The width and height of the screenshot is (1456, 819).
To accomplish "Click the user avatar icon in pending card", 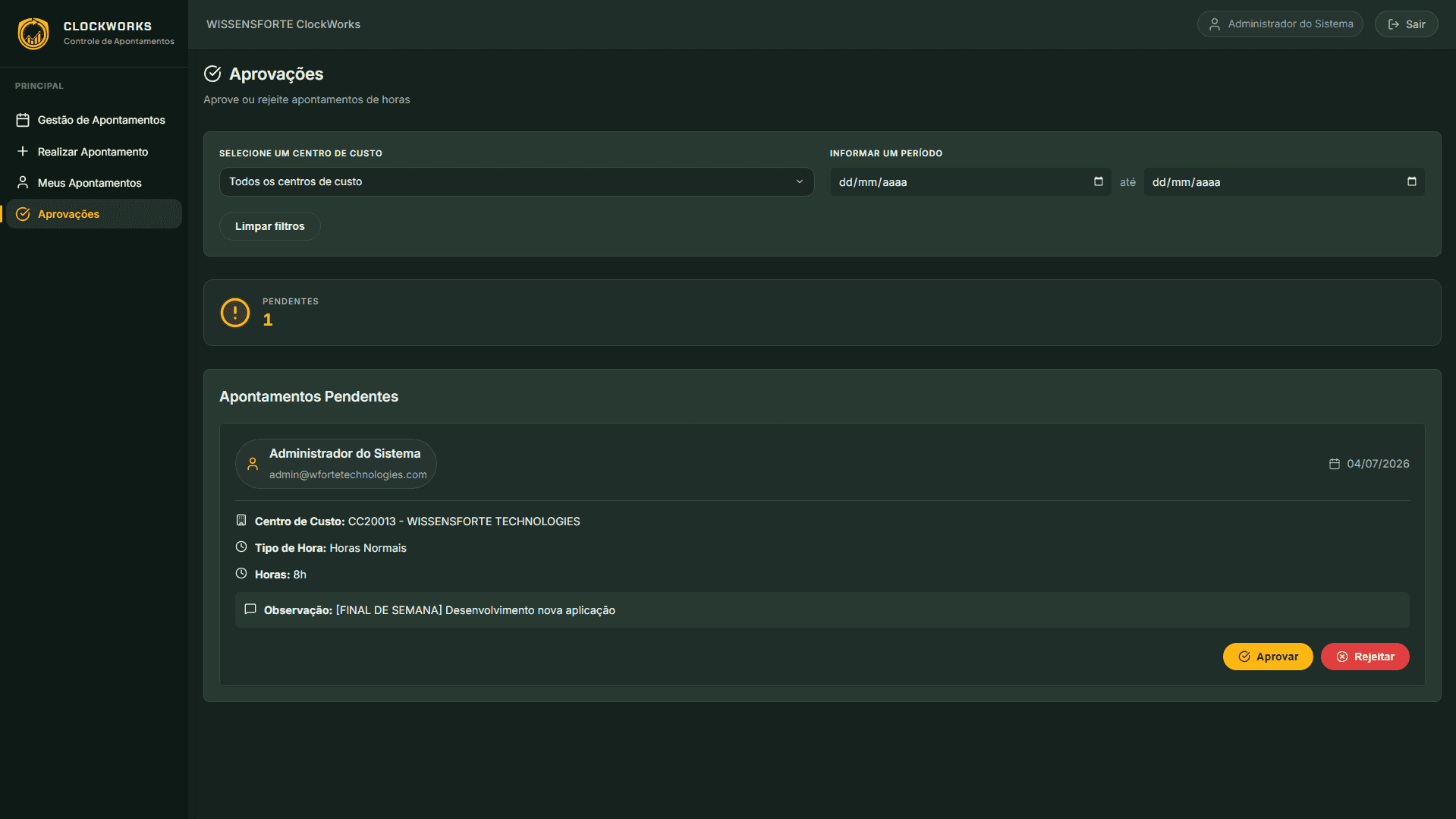I will [253, 464].
